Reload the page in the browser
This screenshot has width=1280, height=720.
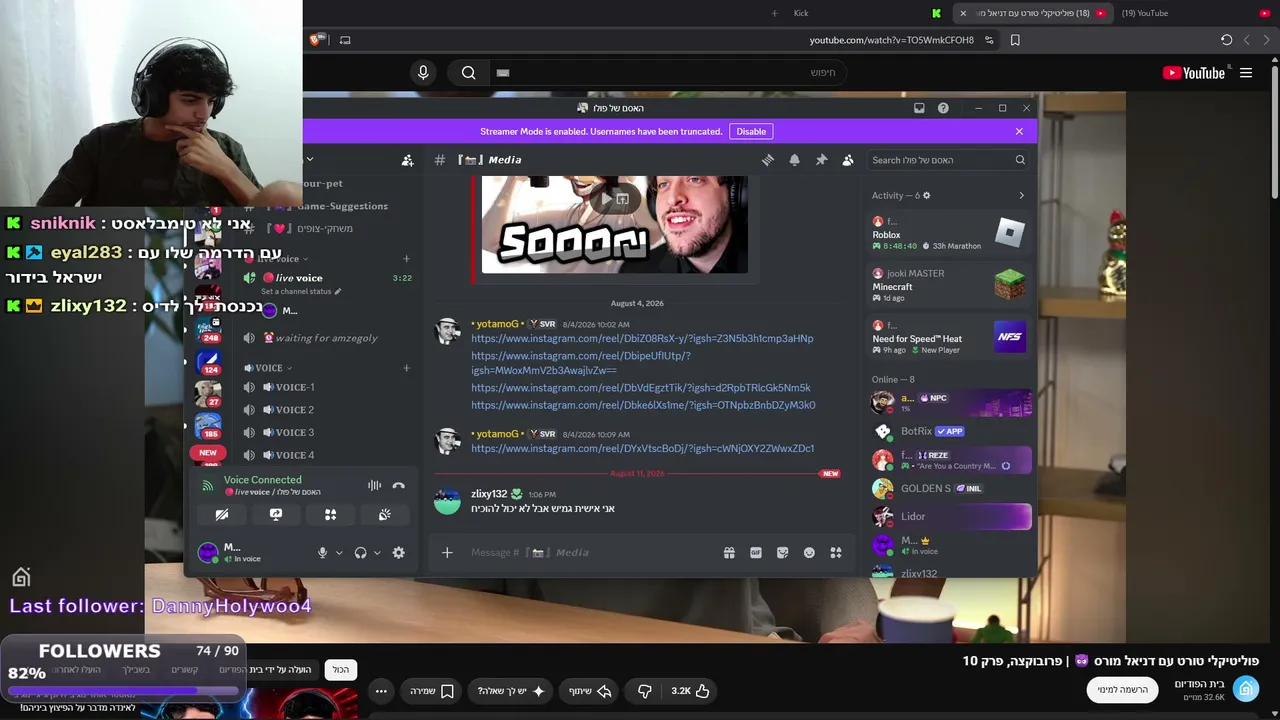pyautogui.click(x=1226, y=40)
